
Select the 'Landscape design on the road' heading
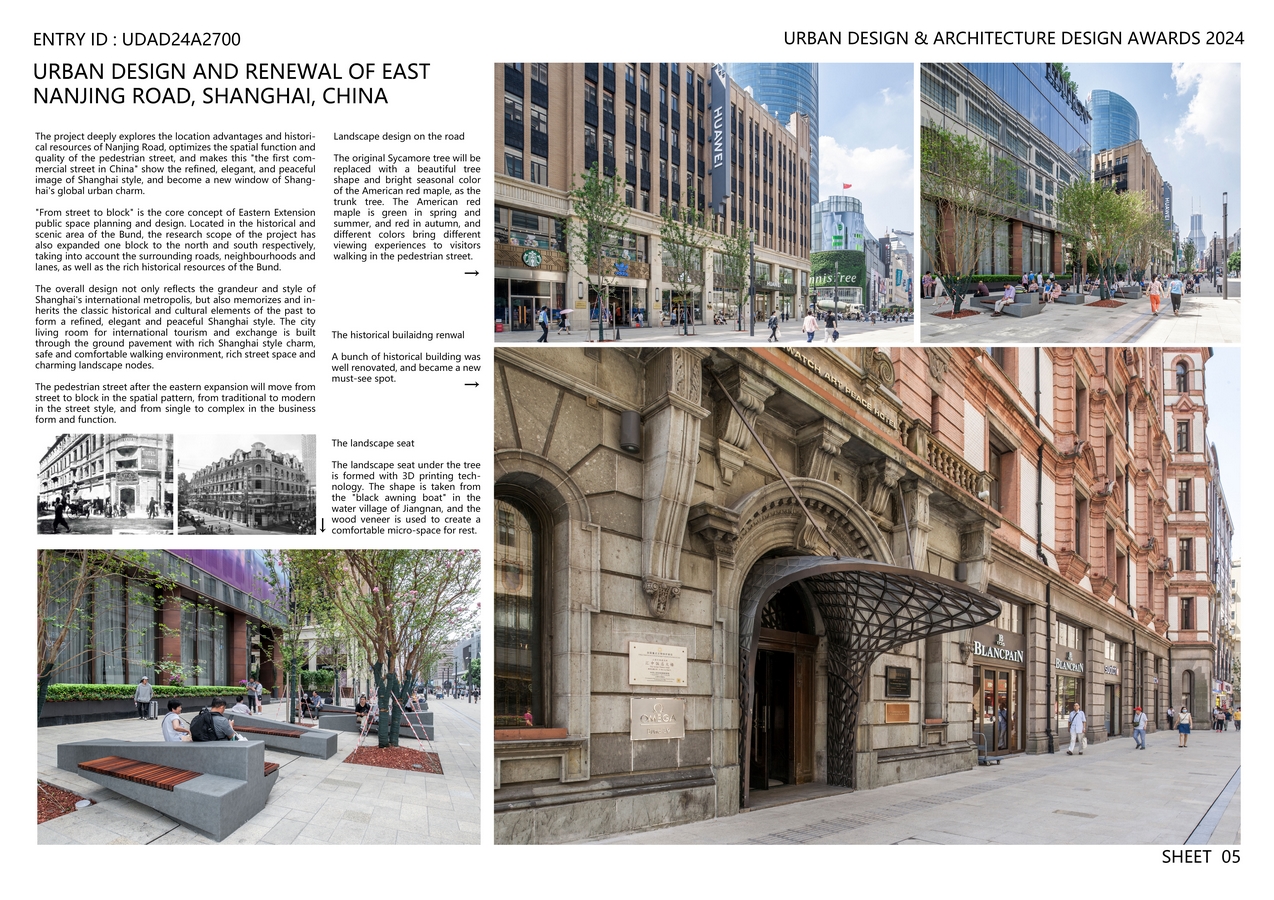point(399,136)
